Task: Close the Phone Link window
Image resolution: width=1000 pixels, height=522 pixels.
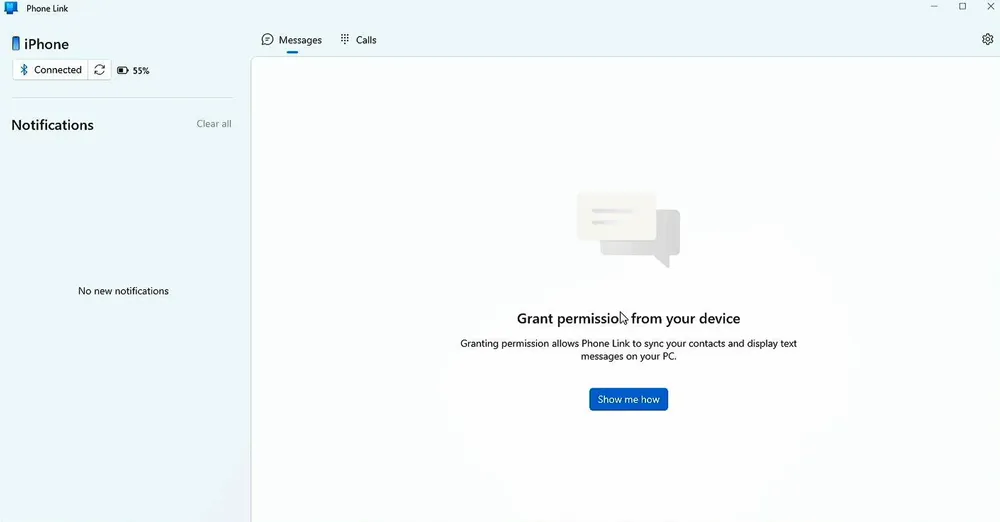Action: tap(990, 7)
